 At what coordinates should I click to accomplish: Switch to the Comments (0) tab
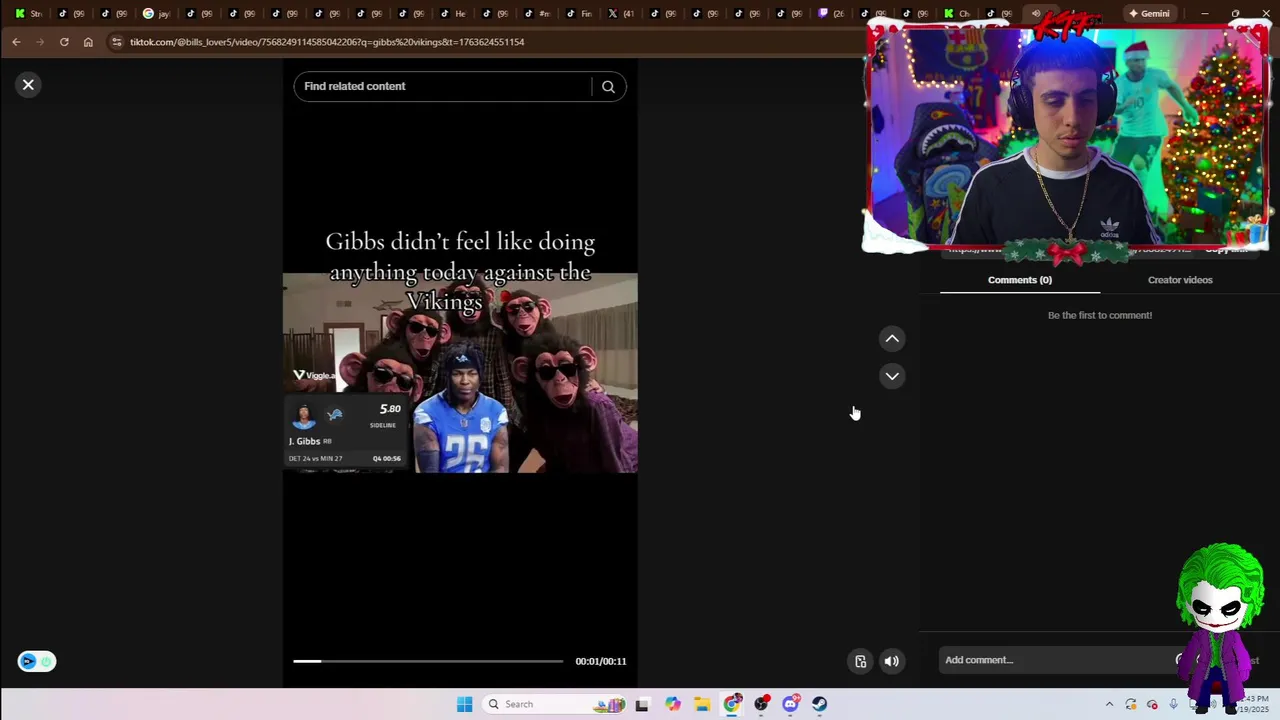click(1020, 280)
